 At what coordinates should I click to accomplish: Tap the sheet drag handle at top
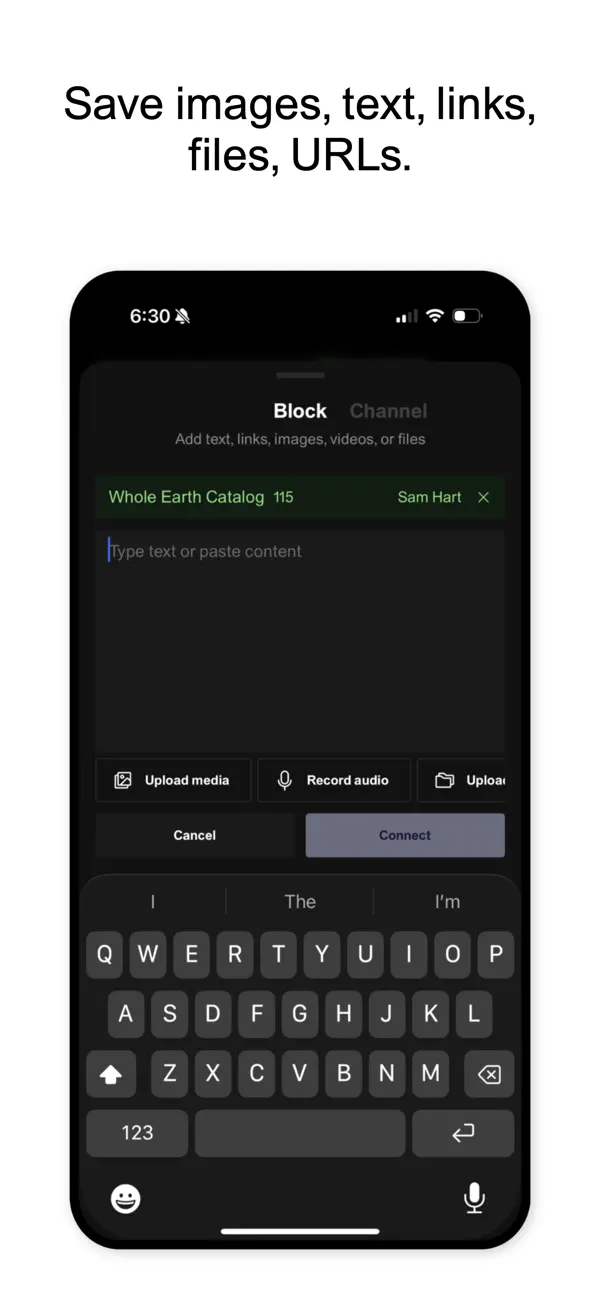300,375
